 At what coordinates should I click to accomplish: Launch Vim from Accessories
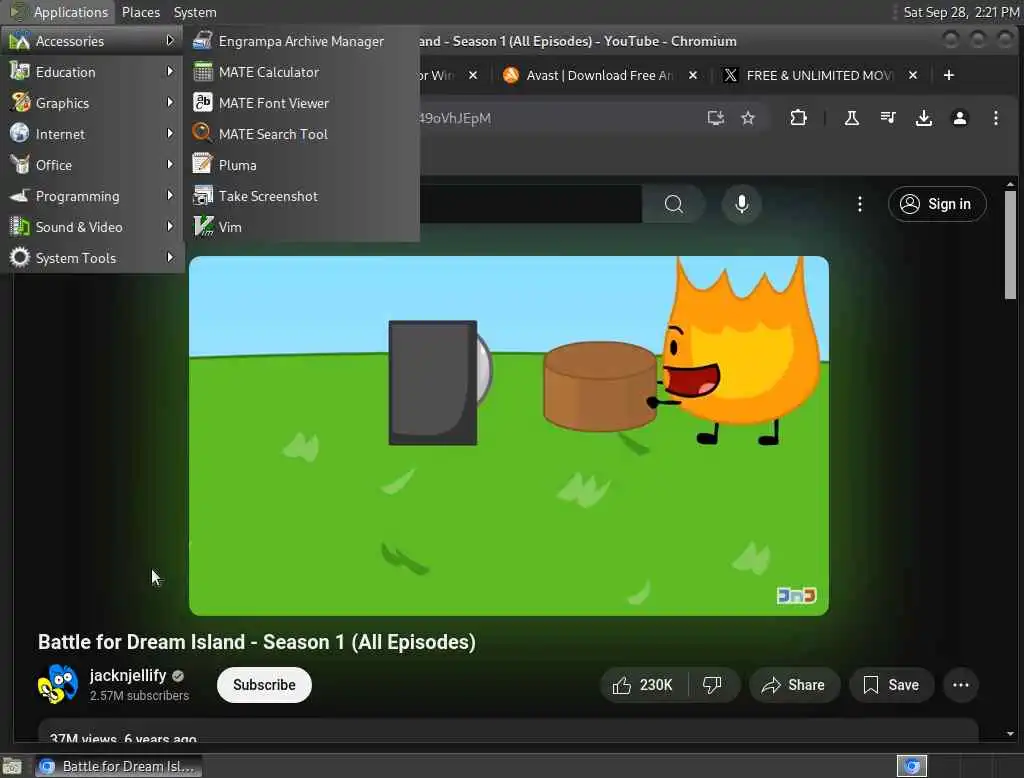click(x=301, y=227)
